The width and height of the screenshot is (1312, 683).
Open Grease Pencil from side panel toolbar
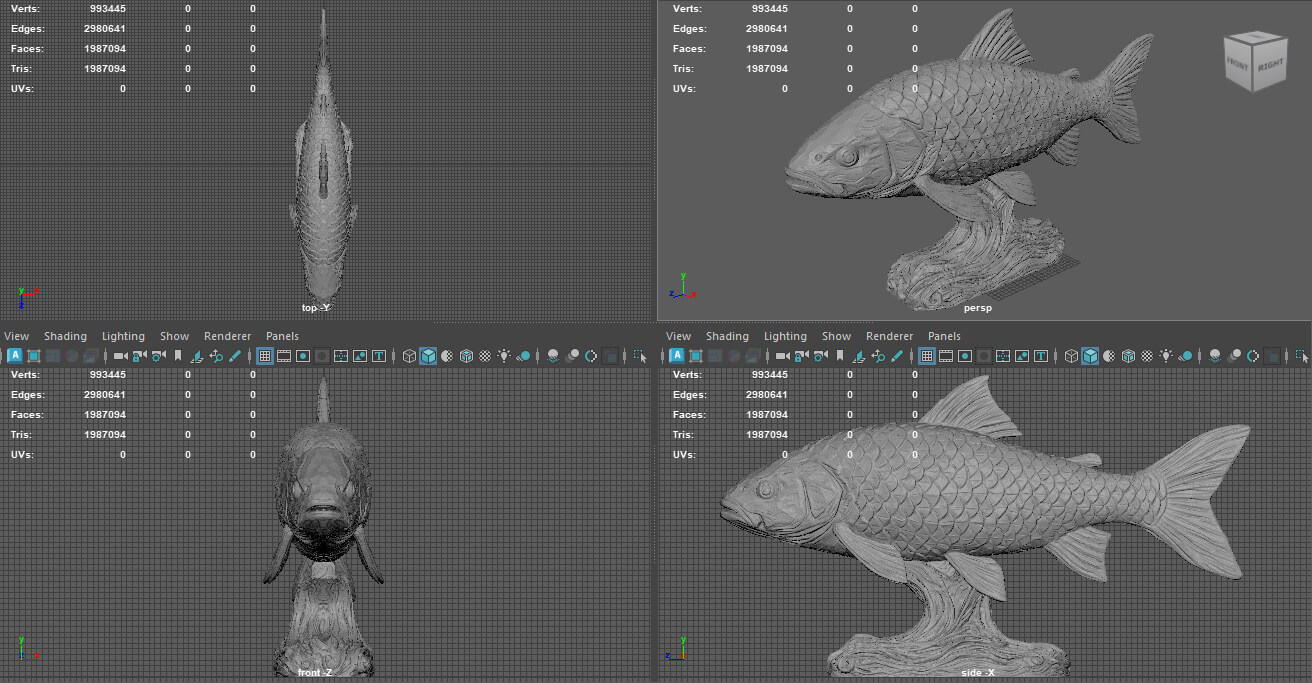pyautogui.click(x=897, y=355)
